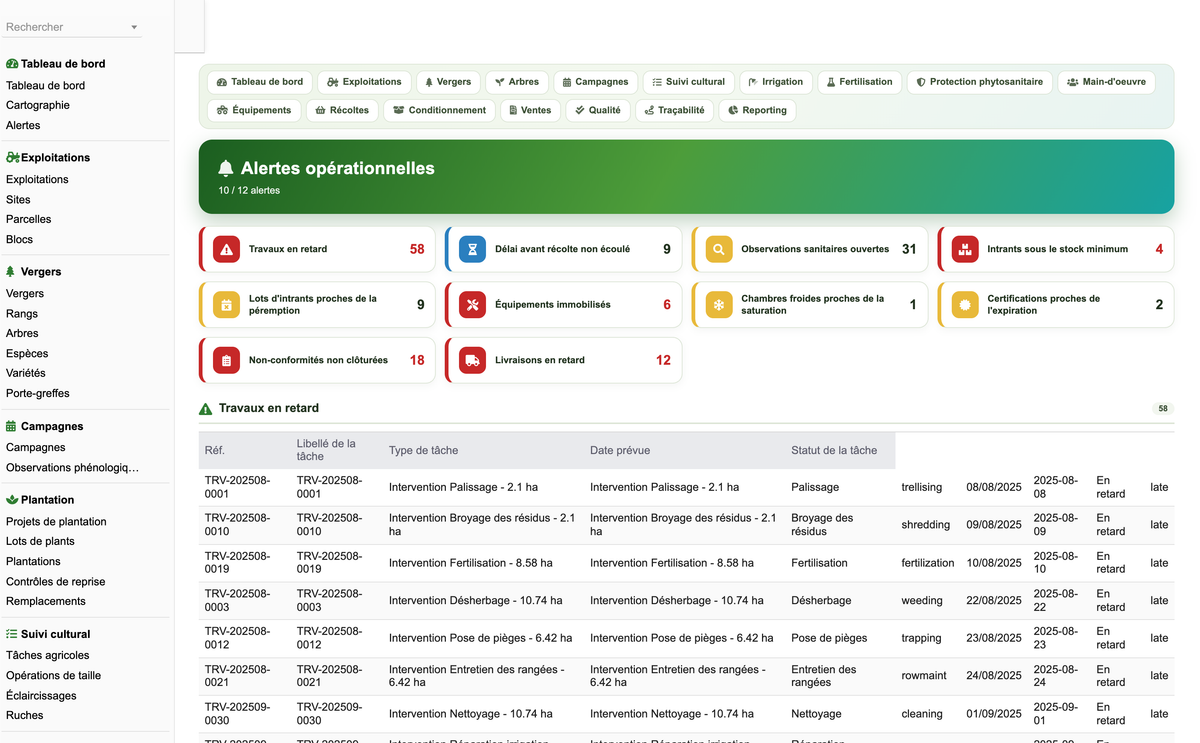Click the tree icon beside the Vergers sidebar heading

pos(11,272)
